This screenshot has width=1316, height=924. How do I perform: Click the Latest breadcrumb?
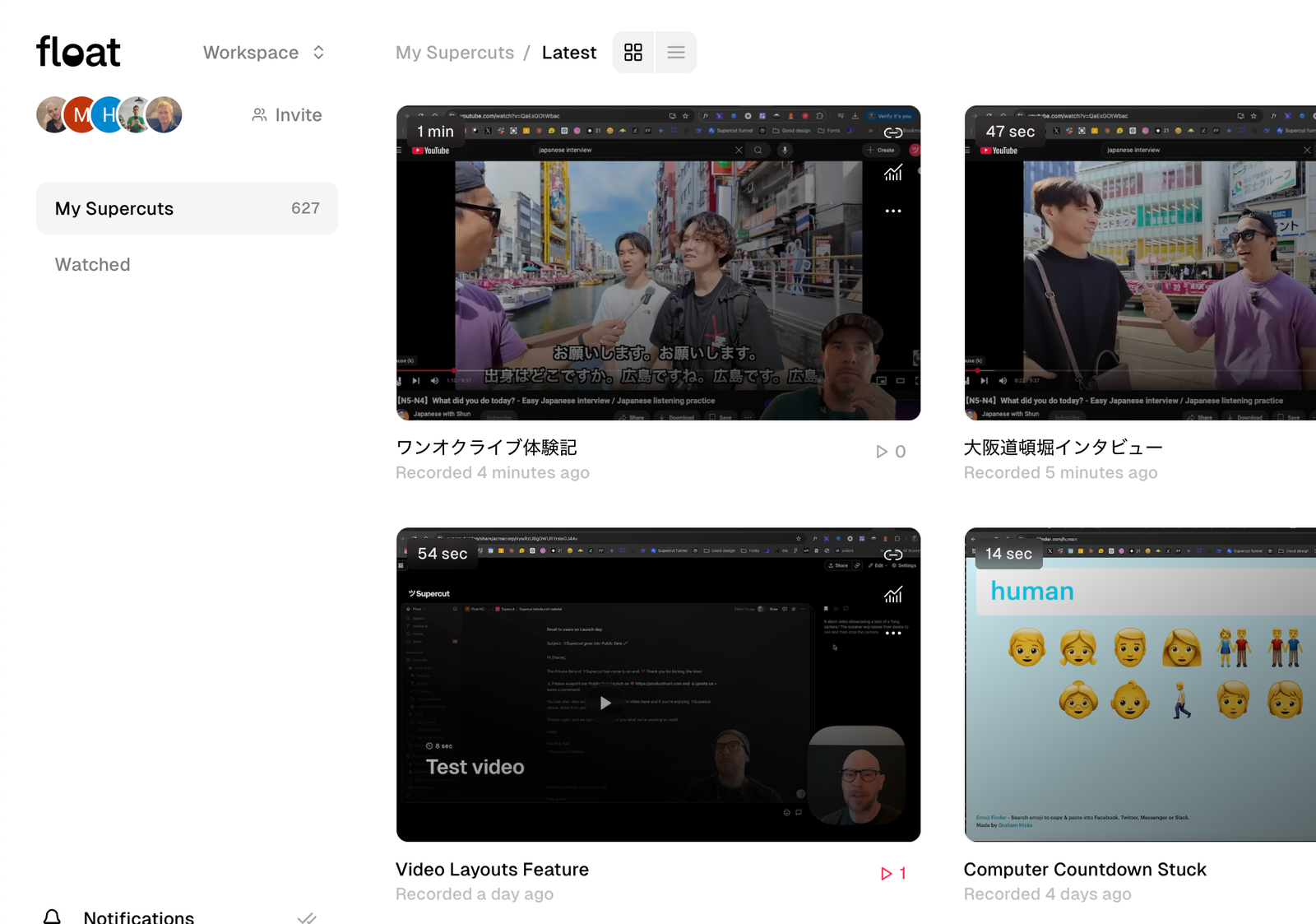(569, 53)
